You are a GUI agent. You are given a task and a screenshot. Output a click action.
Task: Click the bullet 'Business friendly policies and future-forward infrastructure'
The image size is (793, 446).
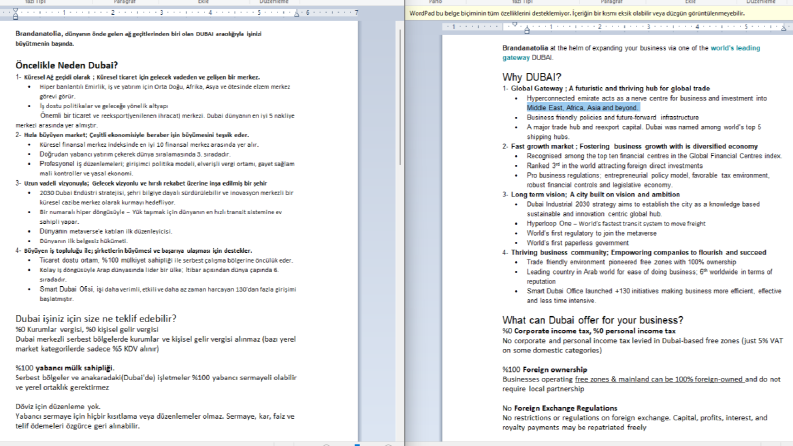pyautogui.click(x=612, y=117)
